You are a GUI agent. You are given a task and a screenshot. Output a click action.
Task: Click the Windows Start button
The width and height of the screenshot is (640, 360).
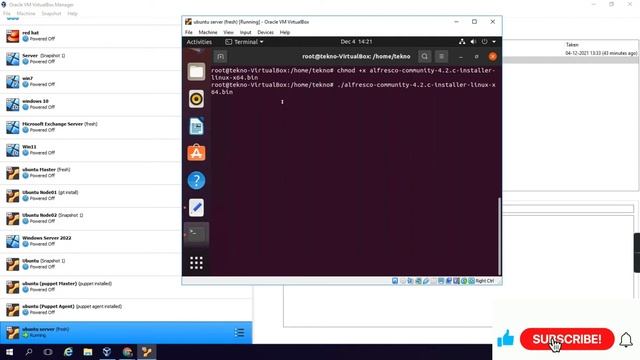[9, 352]
